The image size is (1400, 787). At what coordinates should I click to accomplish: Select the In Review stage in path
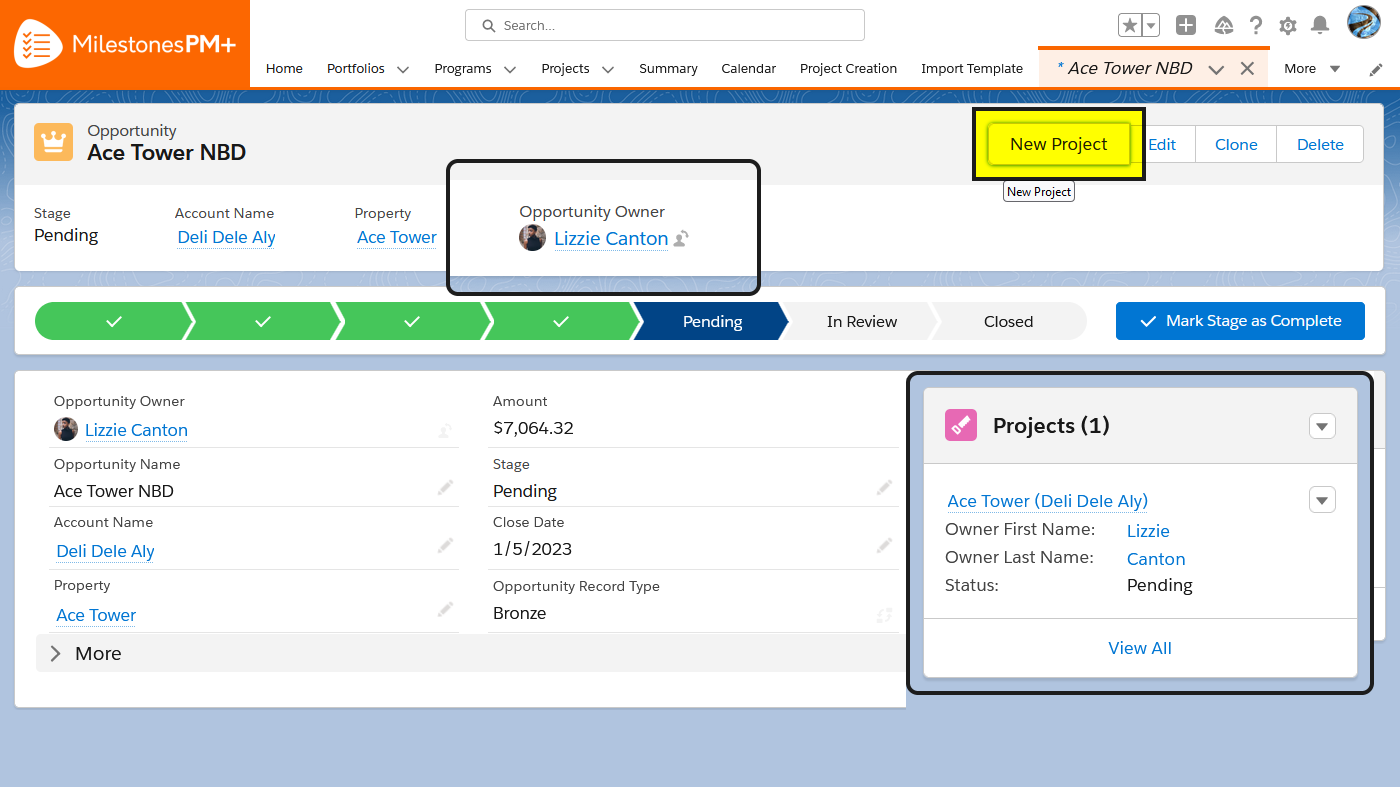862,321
